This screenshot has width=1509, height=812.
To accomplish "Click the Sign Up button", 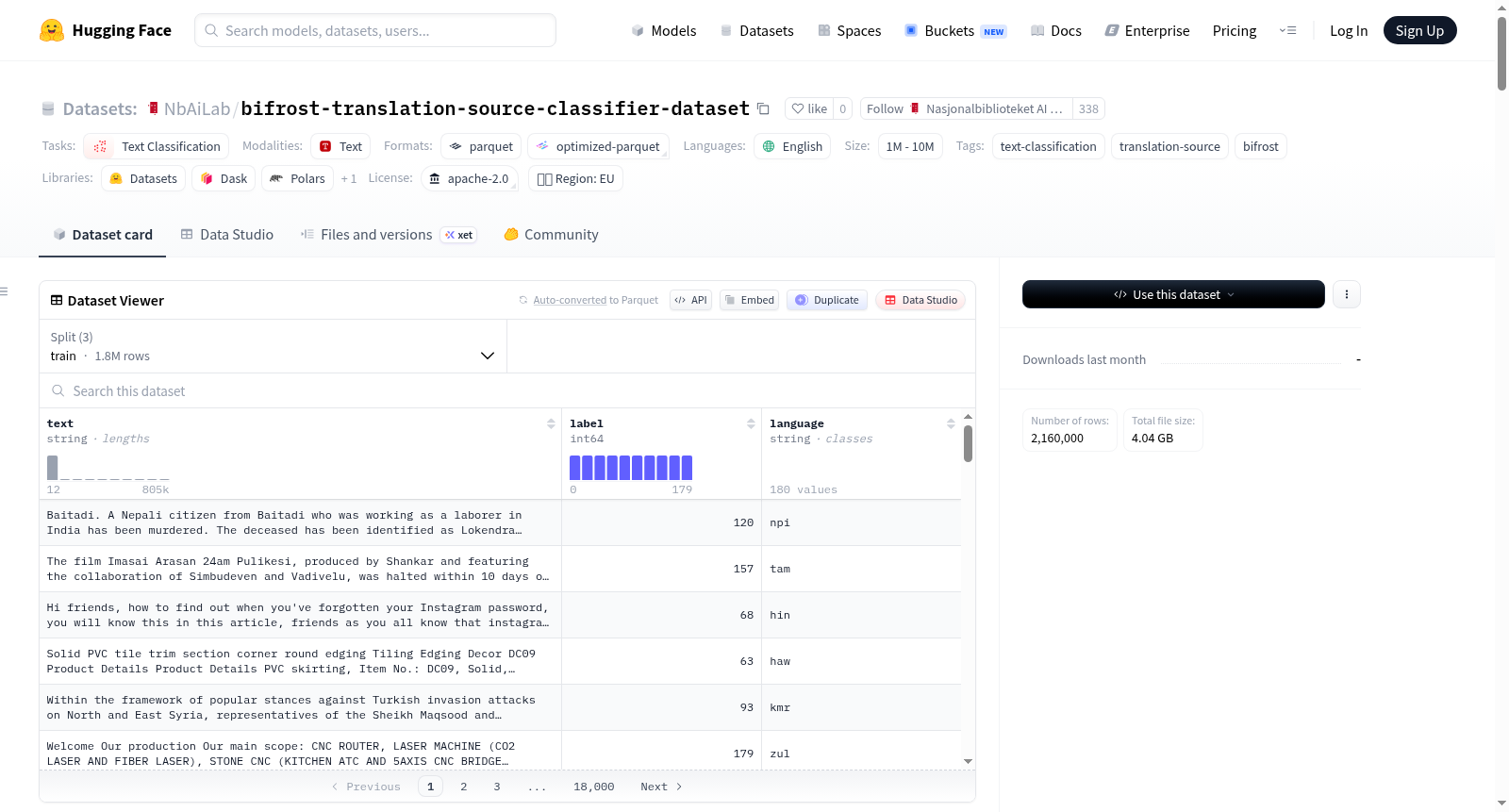I will pyautogui.click(x=1419, y=30).
